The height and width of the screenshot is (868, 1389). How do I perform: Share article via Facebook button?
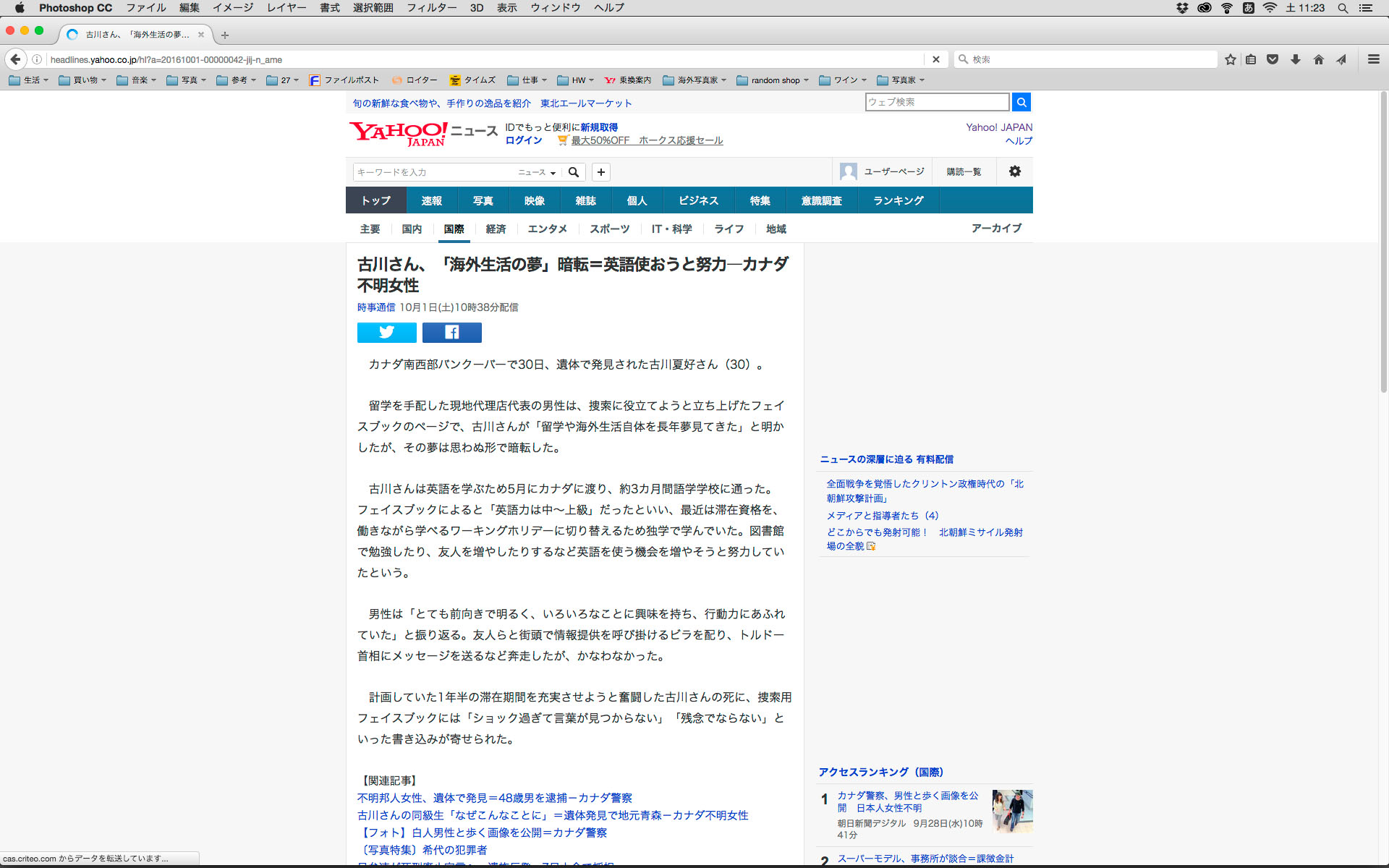[x=451, y=332]
